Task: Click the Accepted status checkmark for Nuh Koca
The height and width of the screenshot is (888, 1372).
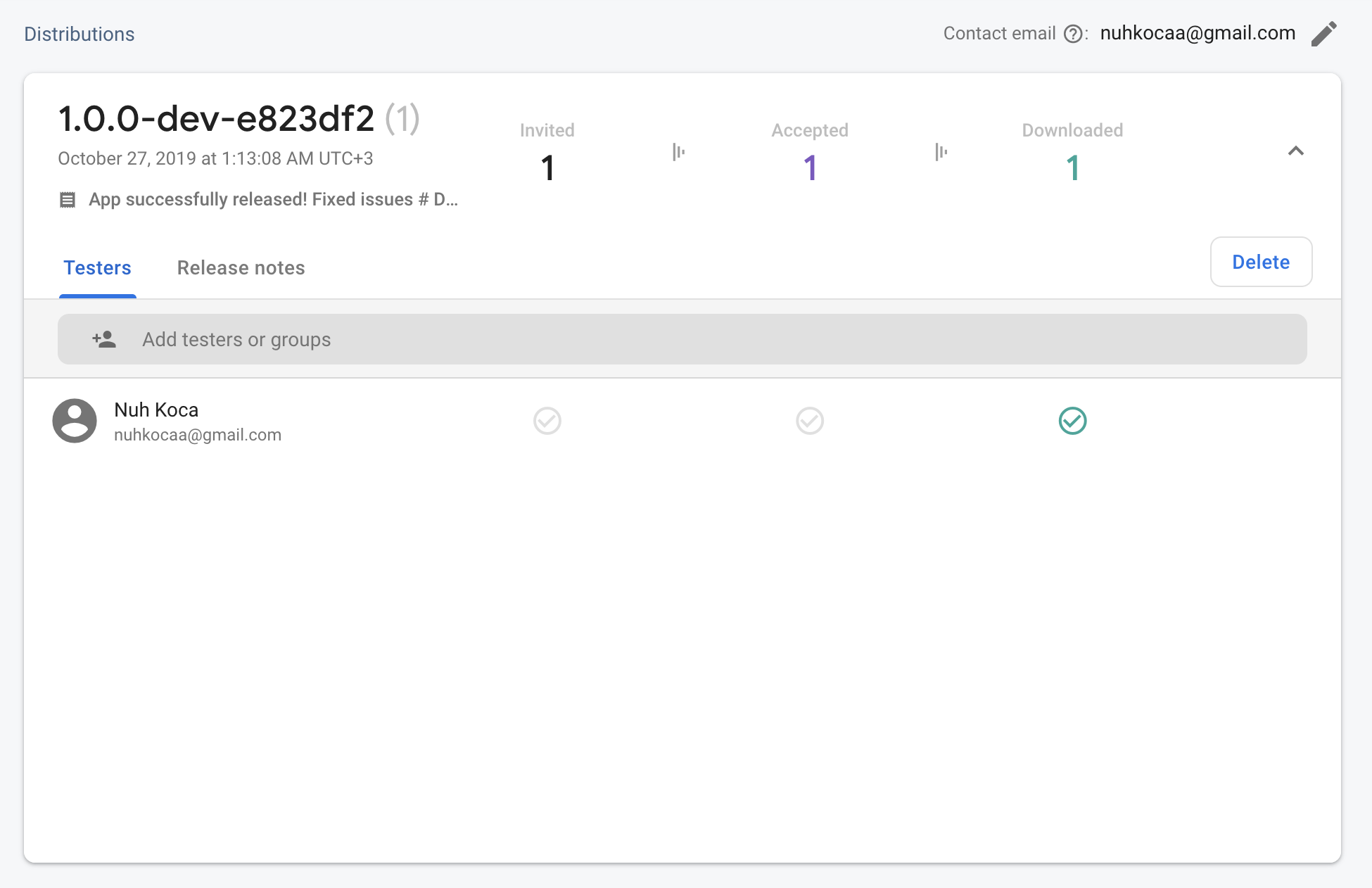Action: [x=810, y=421]
